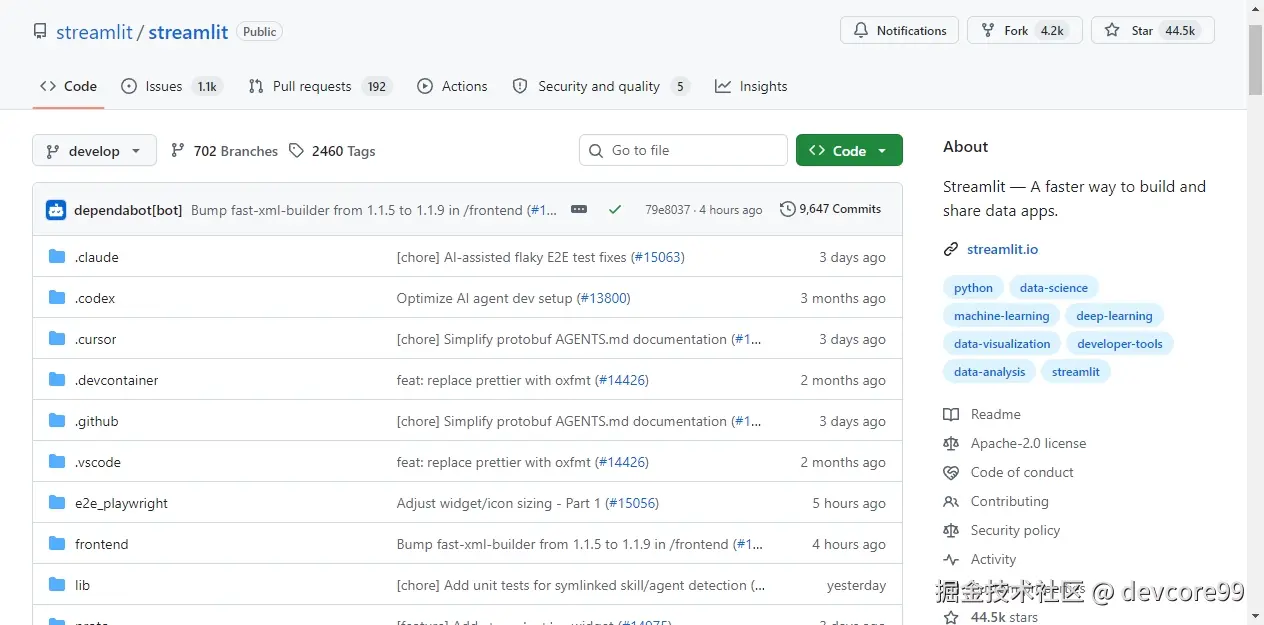Viewport: 1264px width, 625px height.
Task: Expand the develop branch dropdown
Action: point(94,151)
